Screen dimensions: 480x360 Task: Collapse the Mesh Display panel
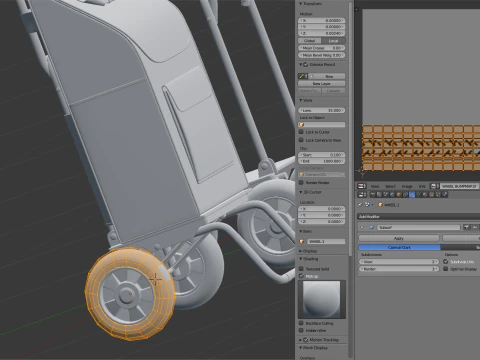(301, 348)
